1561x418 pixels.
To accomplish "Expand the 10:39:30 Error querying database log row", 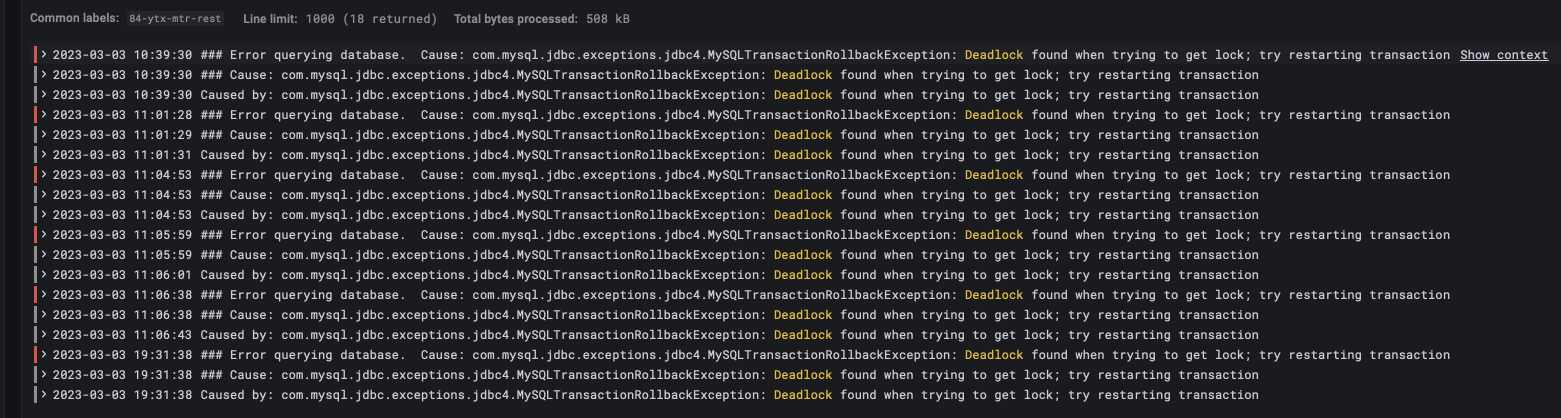I will (44, 55).
